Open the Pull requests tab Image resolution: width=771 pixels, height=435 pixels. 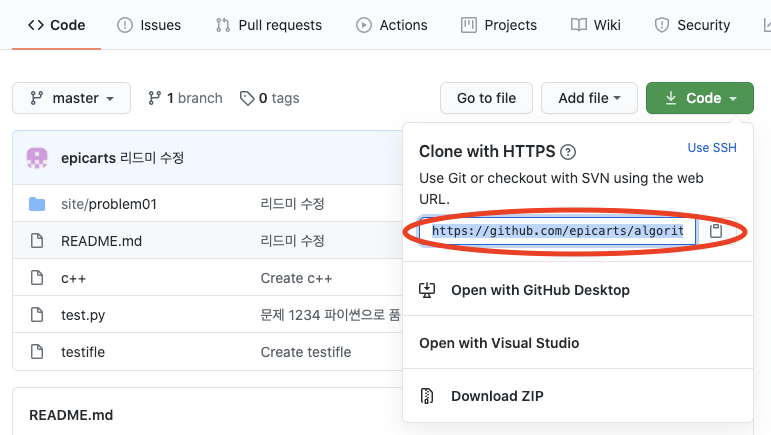click(268, 25)
